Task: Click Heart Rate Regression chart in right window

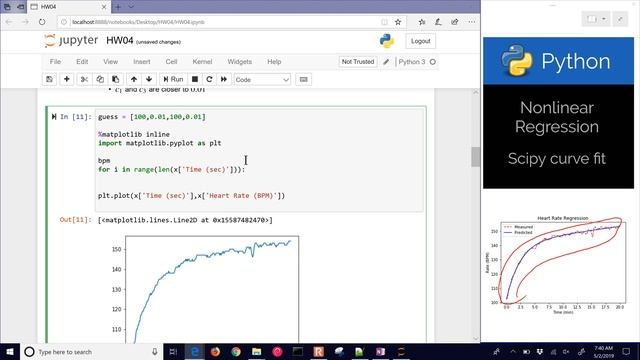Action: point(557,265)
